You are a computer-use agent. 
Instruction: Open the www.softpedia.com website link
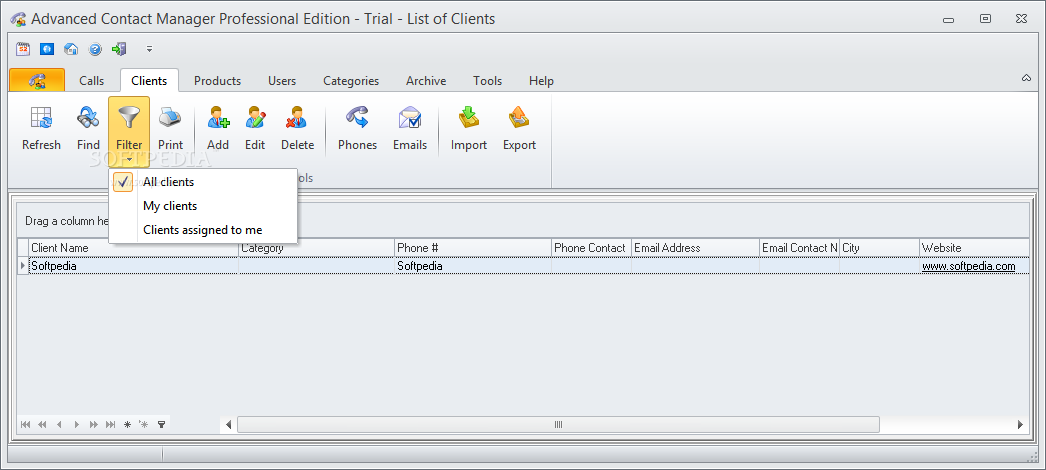[x=969, y=266]
